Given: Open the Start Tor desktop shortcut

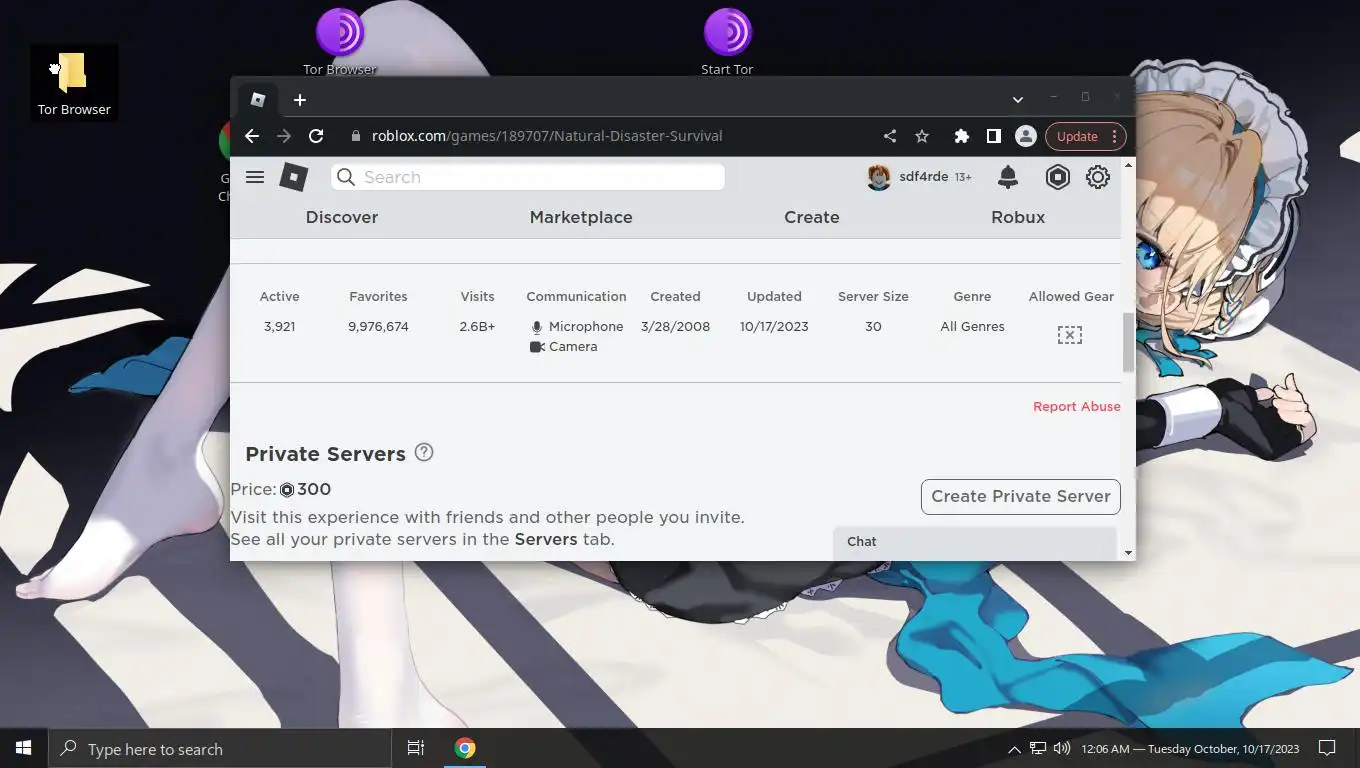Looking at the screenshot, I should (x=727, y=40).
